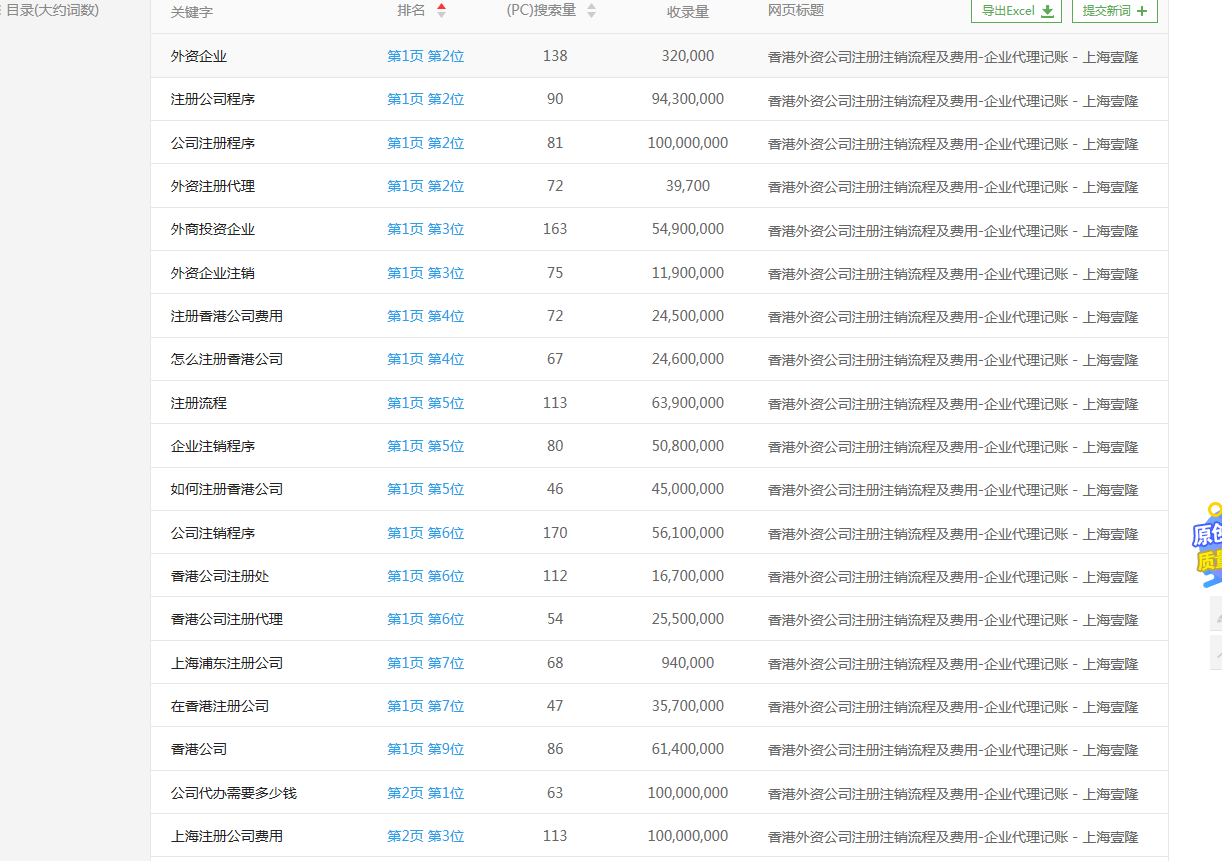Screen dimensions: 1222x861
Task: Click 第1页 第3位 link for 外商投资企业
Action: tap(425, 229)
